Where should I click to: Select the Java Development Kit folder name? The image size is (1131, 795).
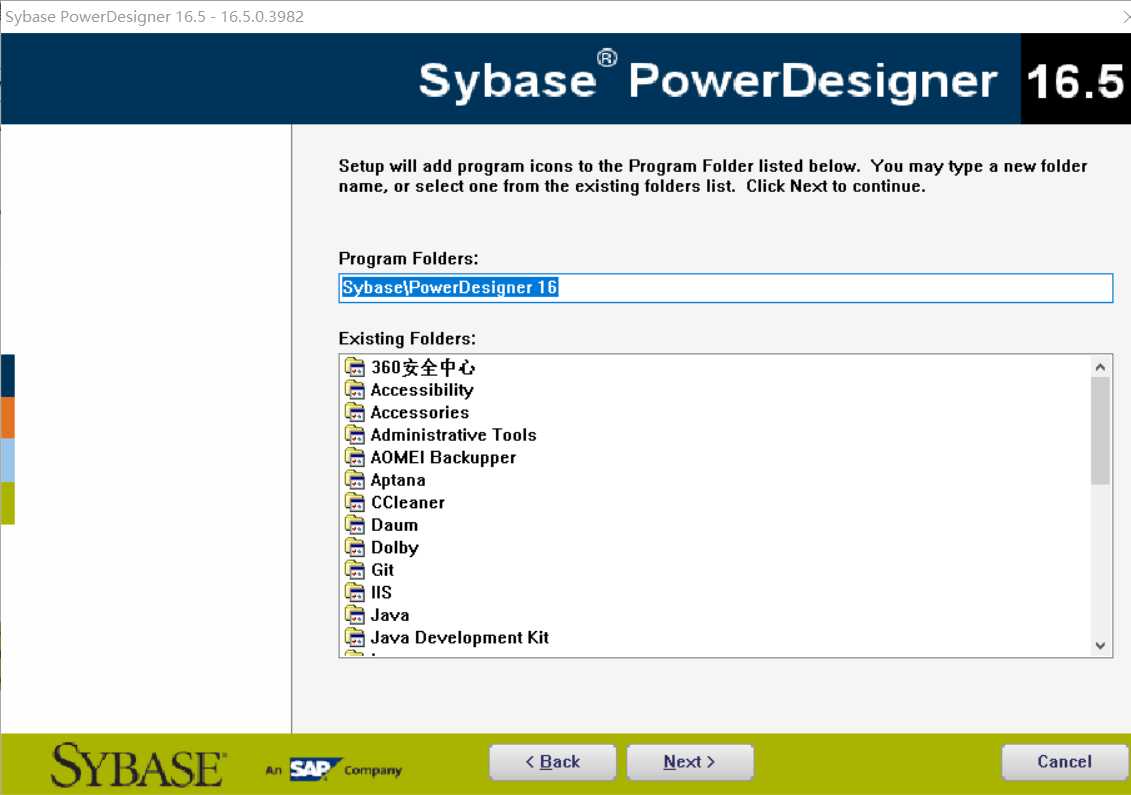coord(460,638)
